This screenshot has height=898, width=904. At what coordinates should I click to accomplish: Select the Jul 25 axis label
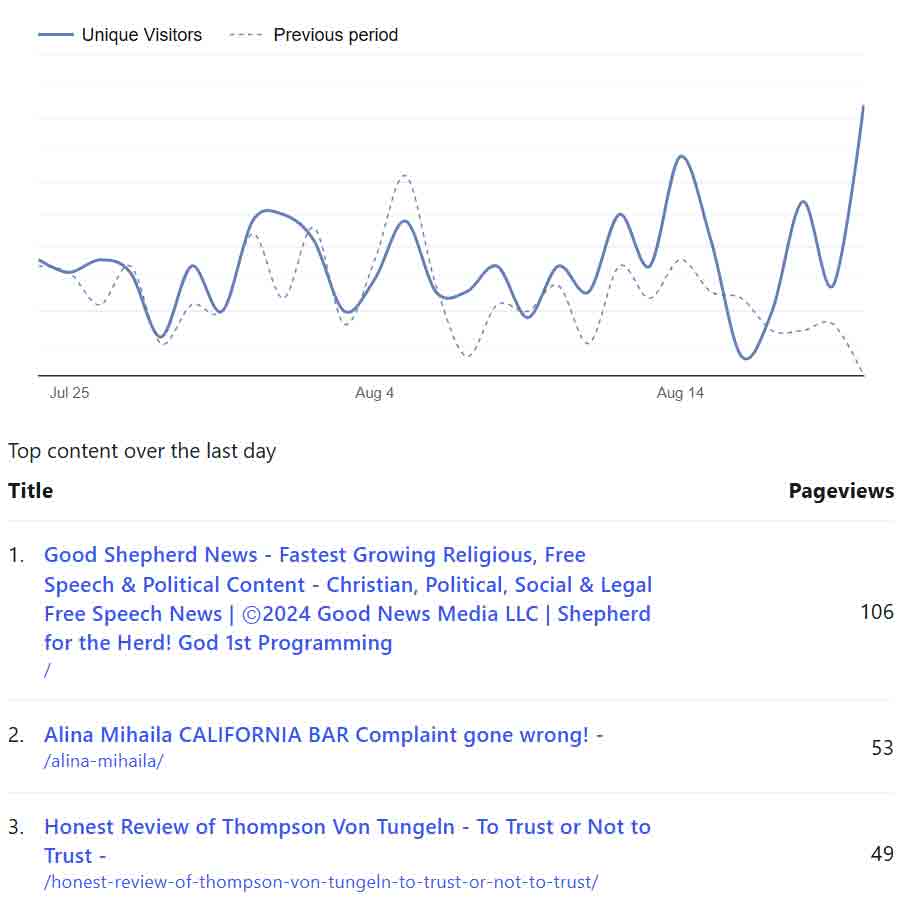[x=69, y=393]
